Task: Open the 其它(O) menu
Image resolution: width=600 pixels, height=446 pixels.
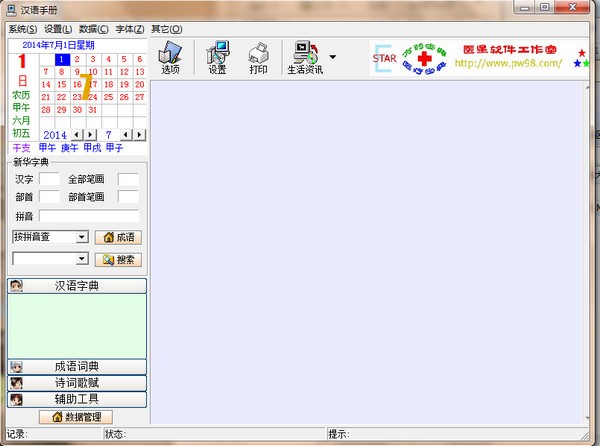Action: (166, 29)
